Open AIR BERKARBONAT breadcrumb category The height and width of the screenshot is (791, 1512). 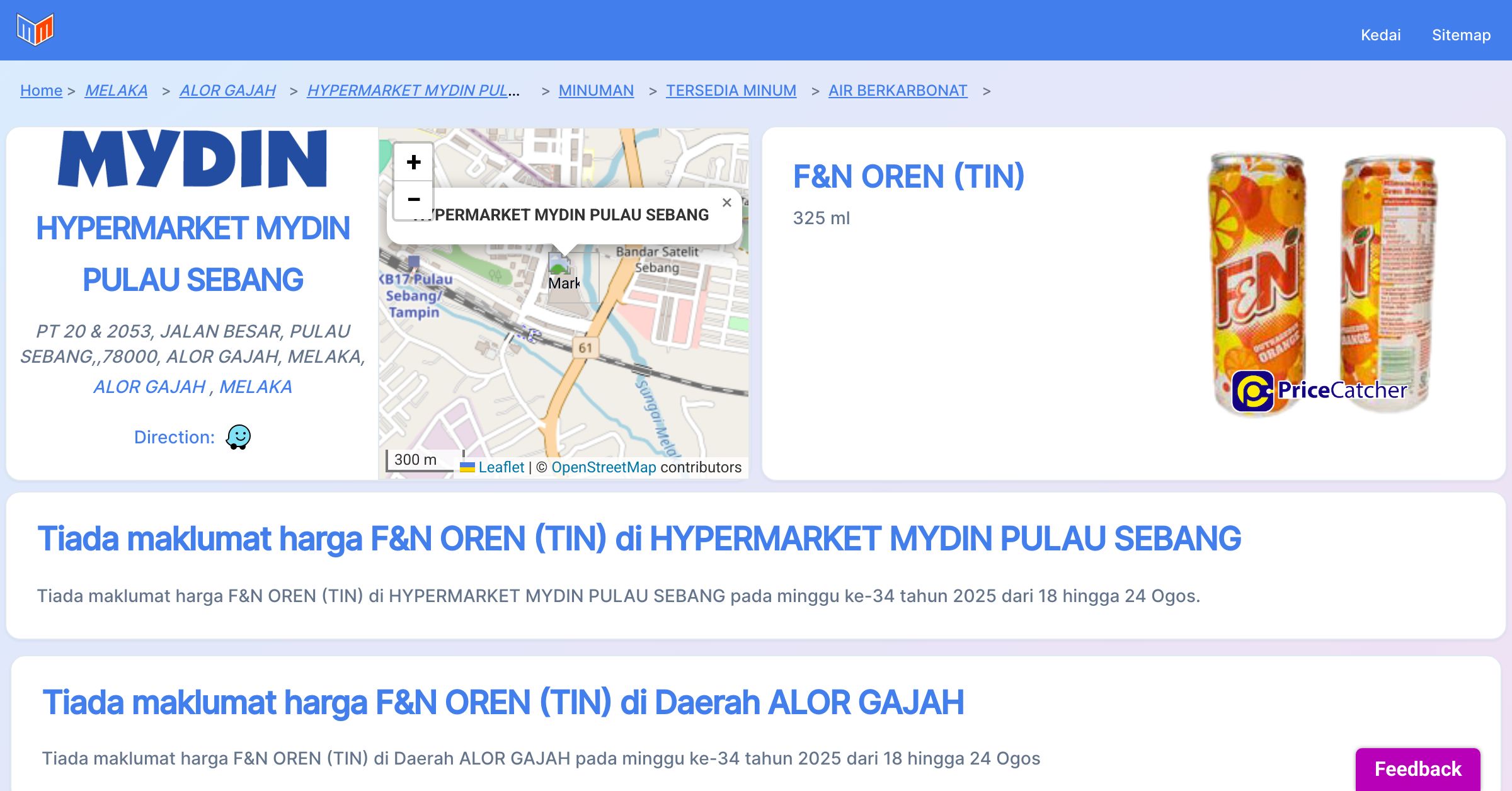click(x=898, y=90)
